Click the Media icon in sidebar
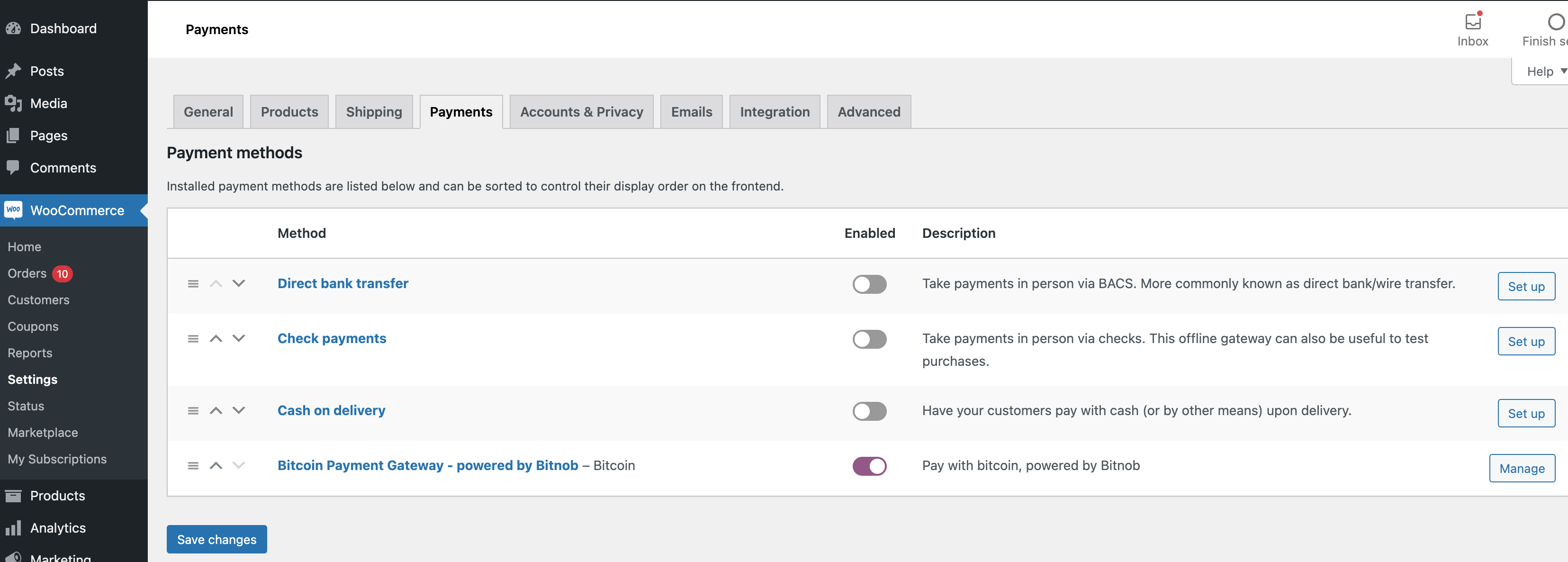Image resolution: width=1568 pixels, height=562 pixels. (13, 103)
